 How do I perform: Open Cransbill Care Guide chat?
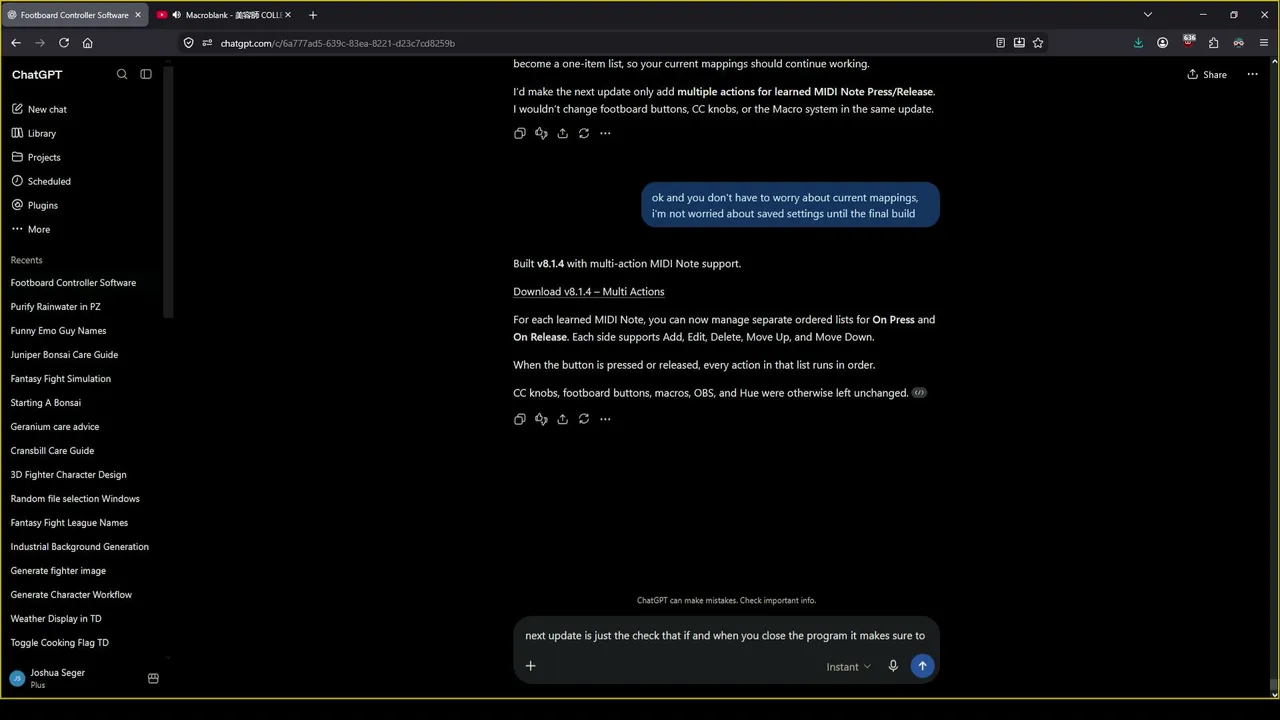(x=52, y=451)
